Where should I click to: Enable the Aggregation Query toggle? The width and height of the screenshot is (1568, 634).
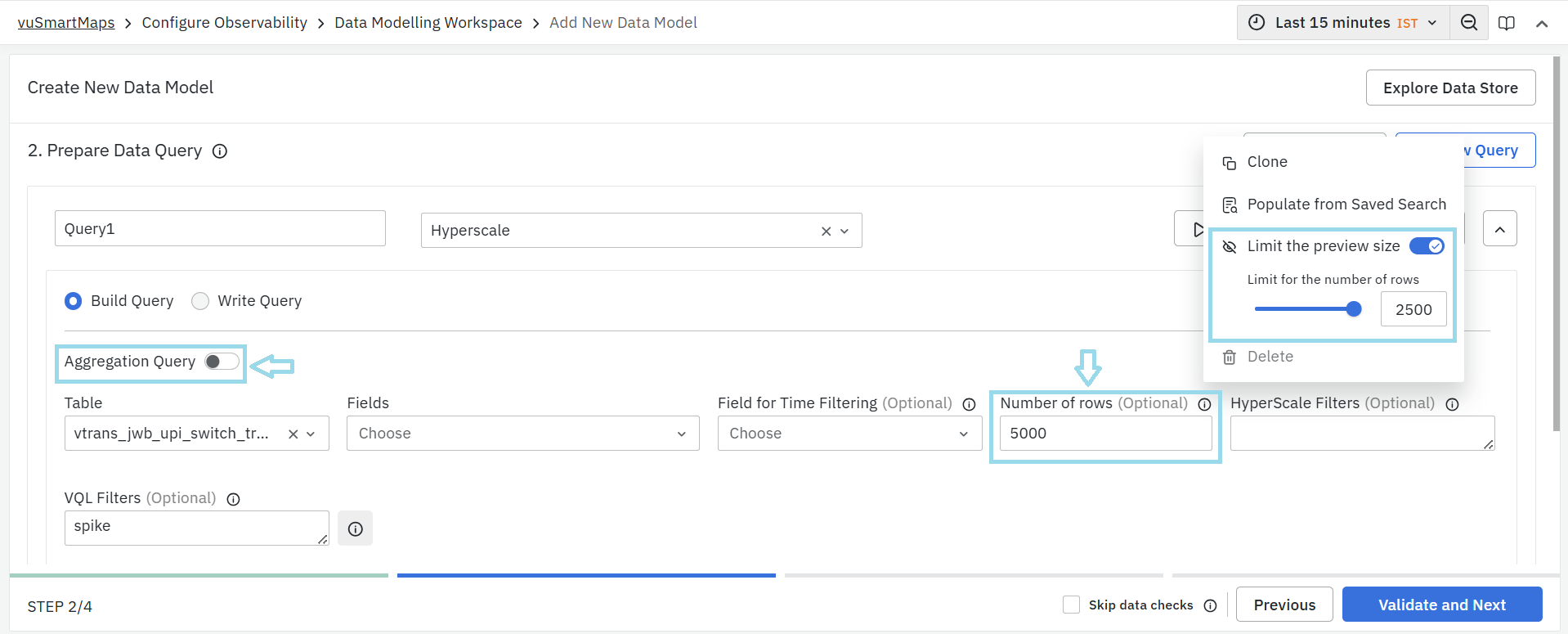(x=222, y=362)
